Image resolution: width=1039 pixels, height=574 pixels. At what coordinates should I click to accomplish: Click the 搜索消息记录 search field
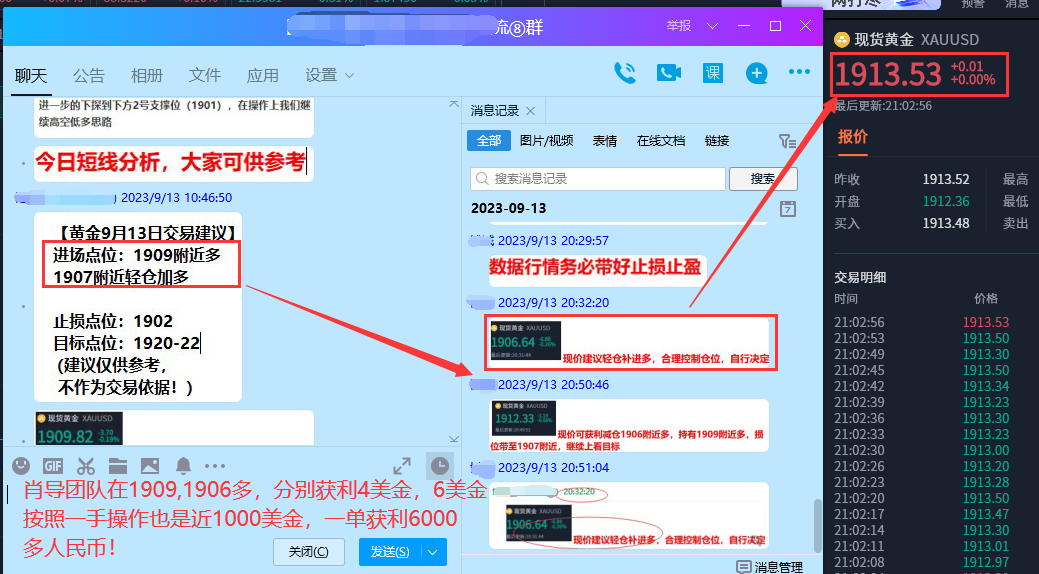(598, 179)
